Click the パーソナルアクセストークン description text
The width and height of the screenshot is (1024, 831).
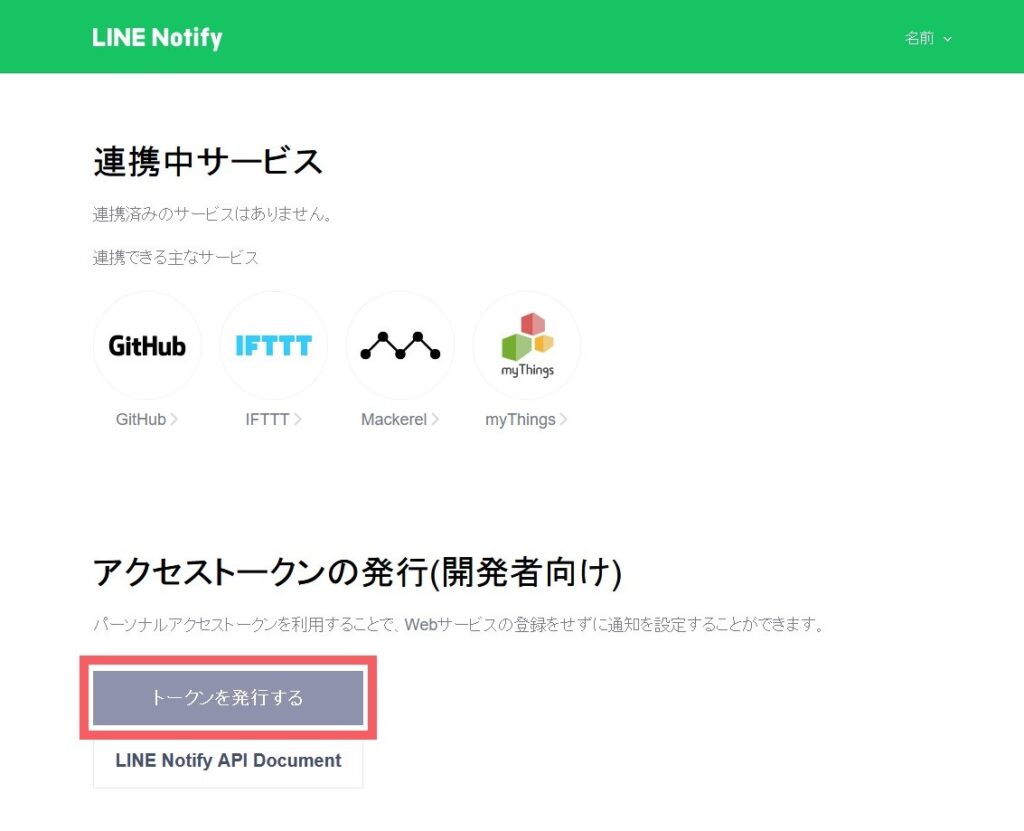459,625
